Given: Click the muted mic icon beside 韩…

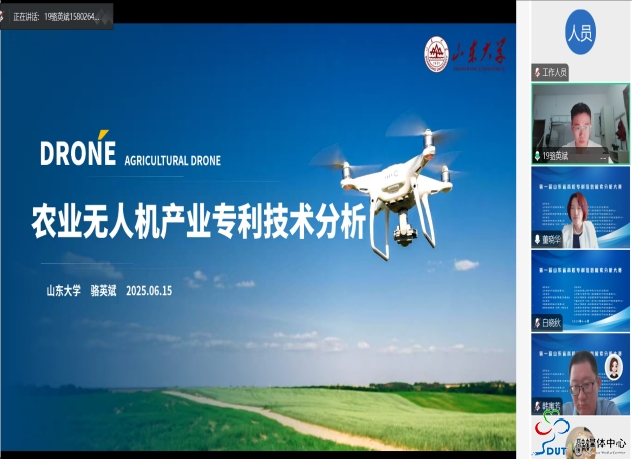Looking at the screenshot, I should [537, 406].
